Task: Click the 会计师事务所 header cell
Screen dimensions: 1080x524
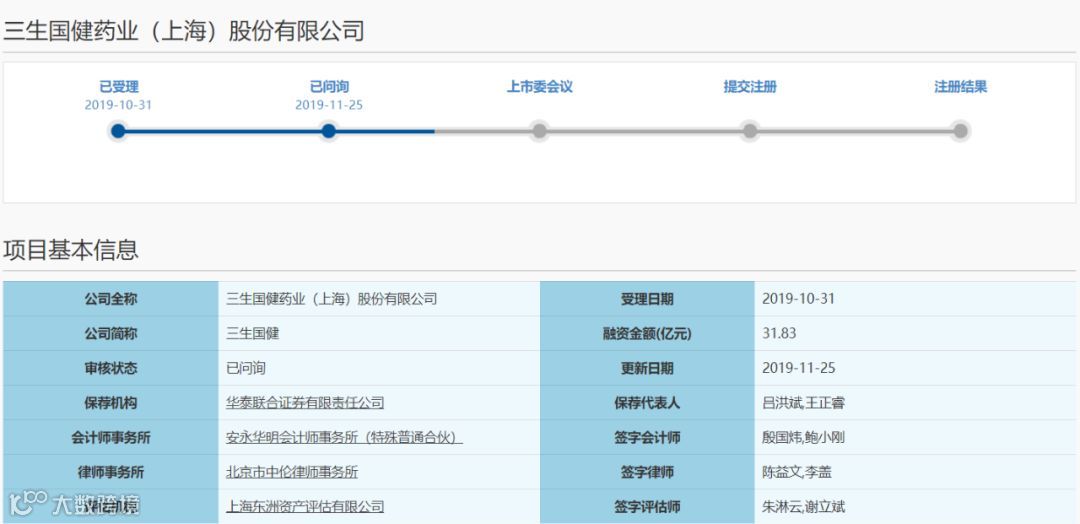Action: click(x=111, y=437)
